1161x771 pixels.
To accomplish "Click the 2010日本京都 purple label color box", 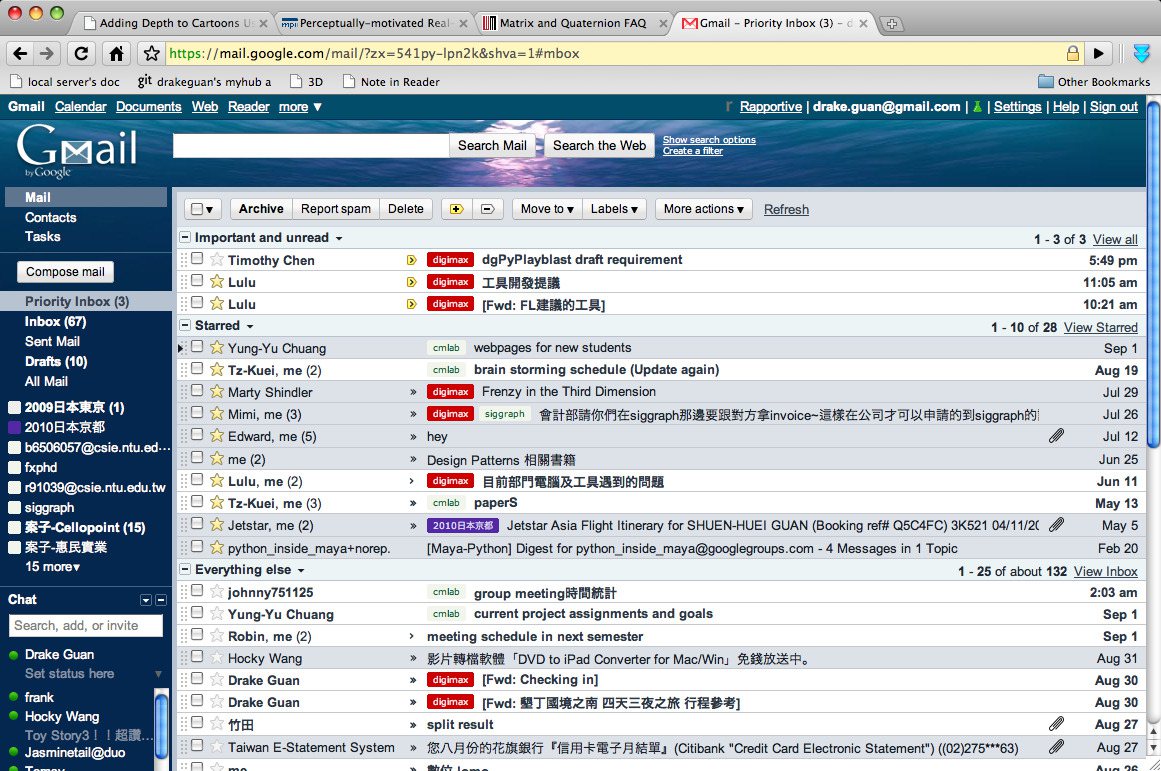I will click(14, 427).
